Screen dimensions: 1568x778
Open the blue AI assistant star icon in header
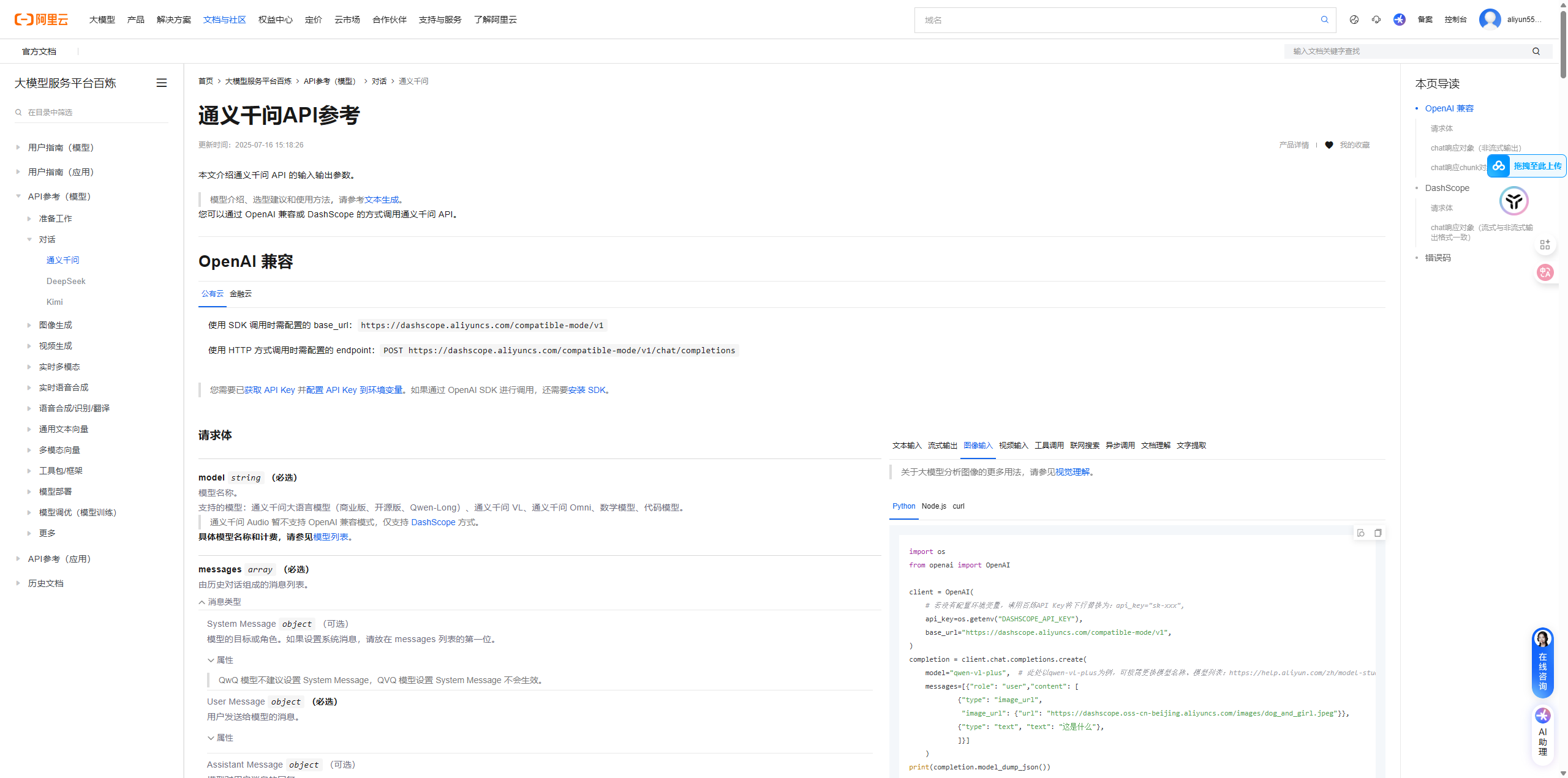pos(1400,20)
